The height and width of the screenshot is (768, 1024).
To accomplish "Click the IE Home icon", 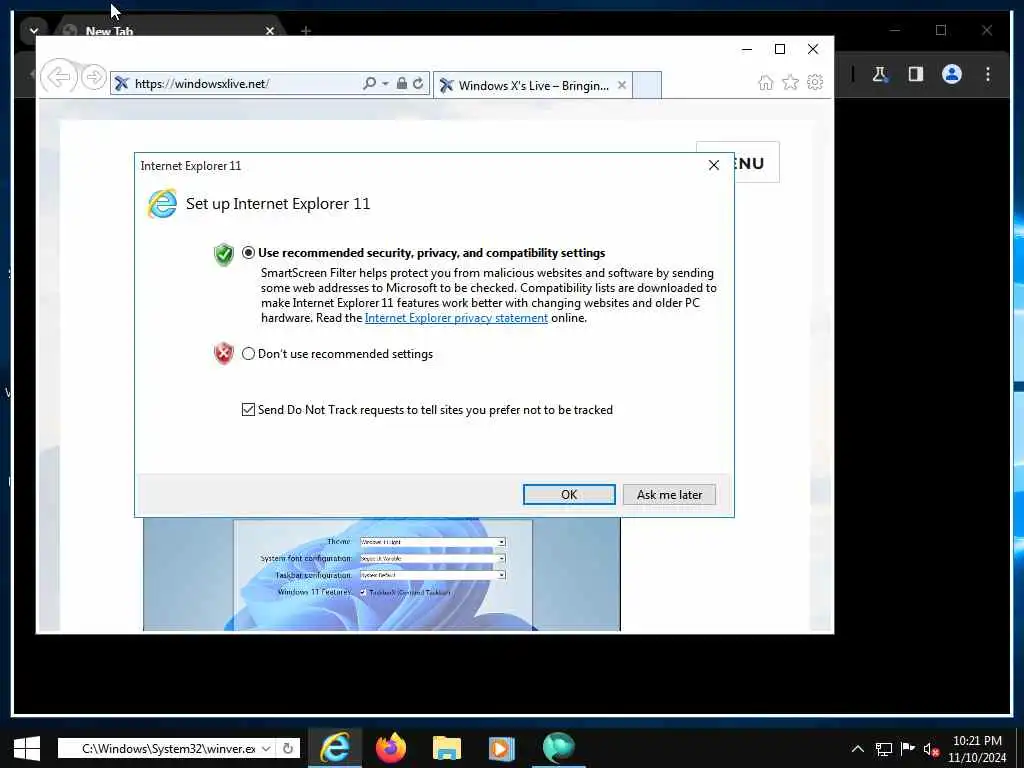I will pyautogui.click(x=765, y=82).
